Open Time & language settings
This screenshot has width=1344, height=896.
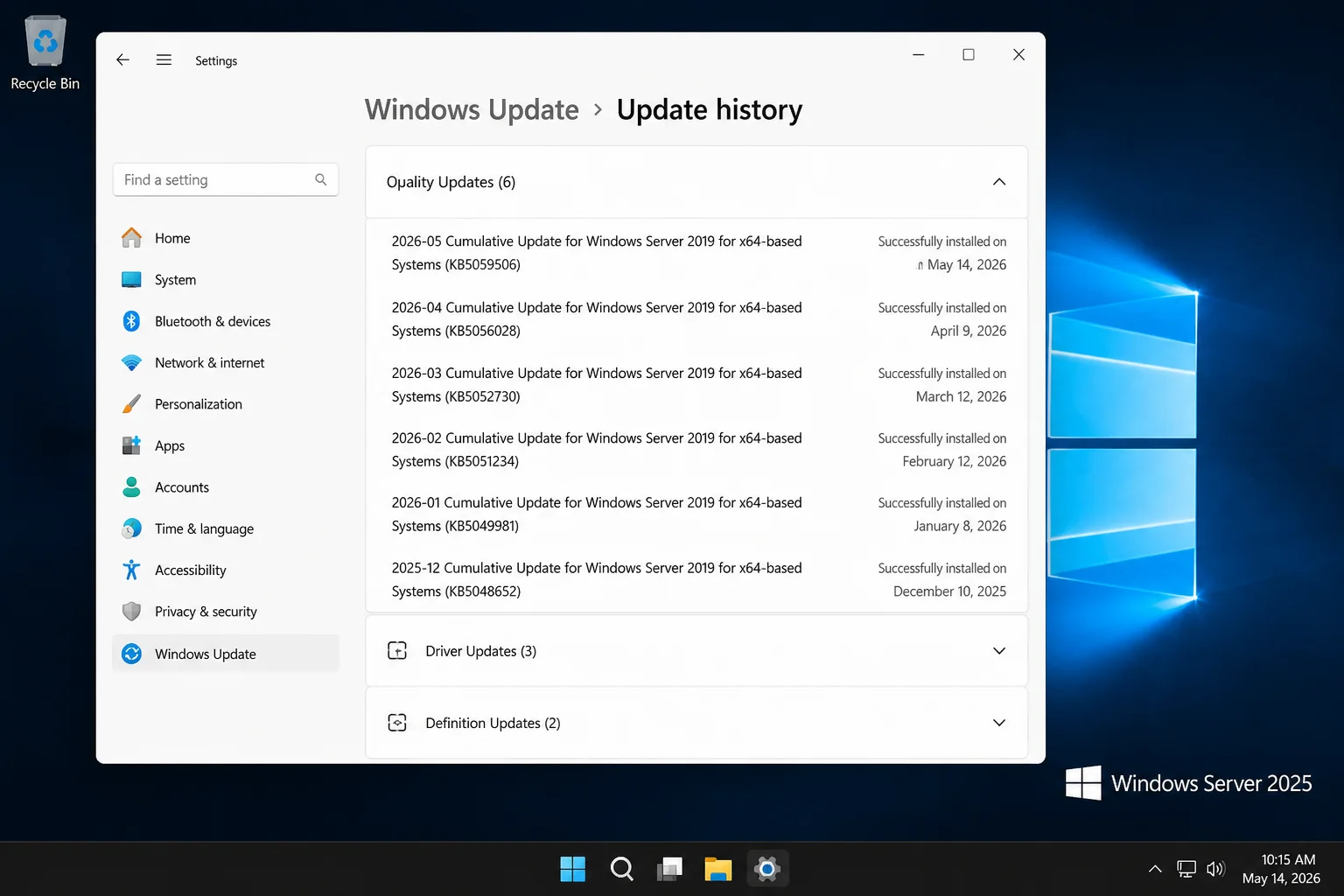pyautogui.click(x=226, y=528)
